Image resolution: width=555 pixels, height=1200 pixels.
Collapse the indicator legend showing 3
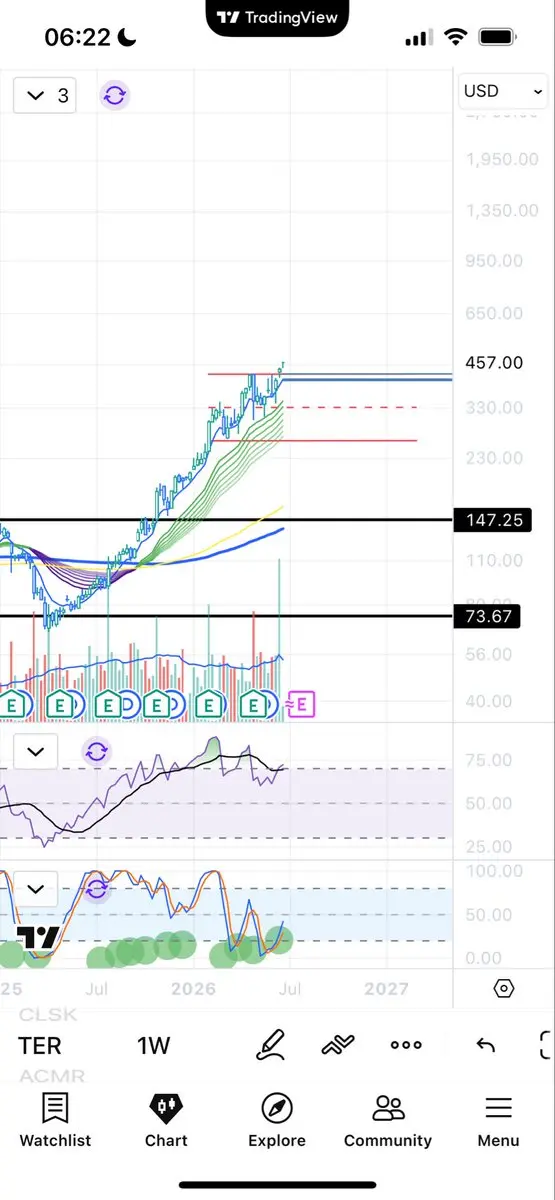[45, 96]
